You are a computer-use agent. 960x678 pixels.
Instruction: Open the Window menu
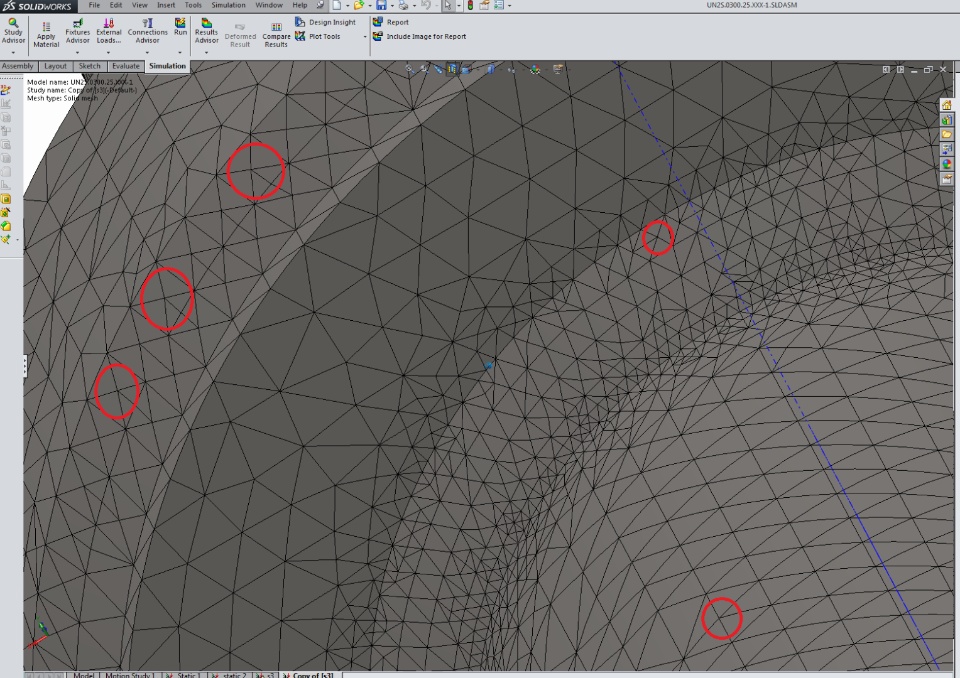pos(269,5)
